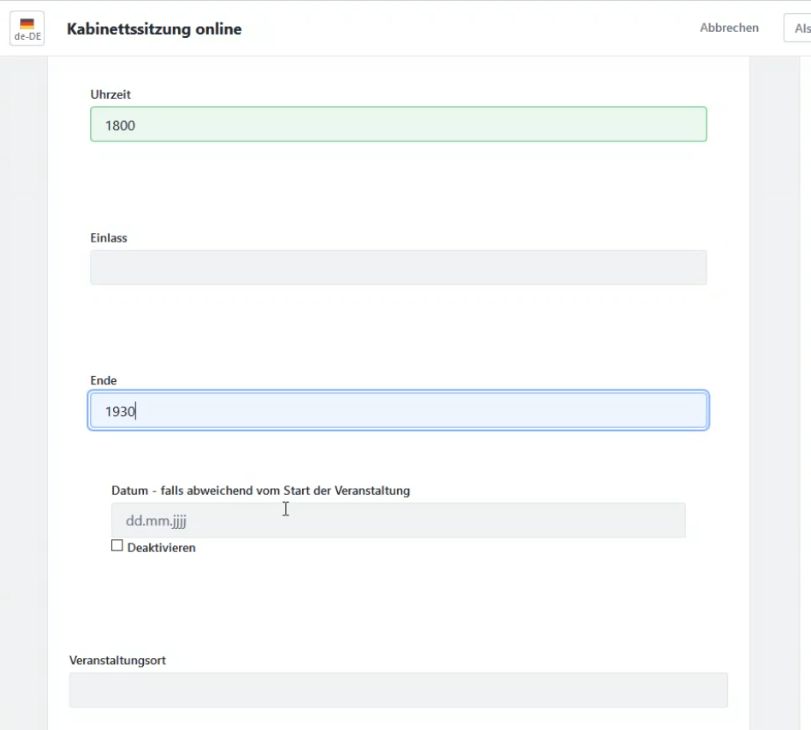Click the German flag icon
Screen dimensions: 811x730
(27, 23)
